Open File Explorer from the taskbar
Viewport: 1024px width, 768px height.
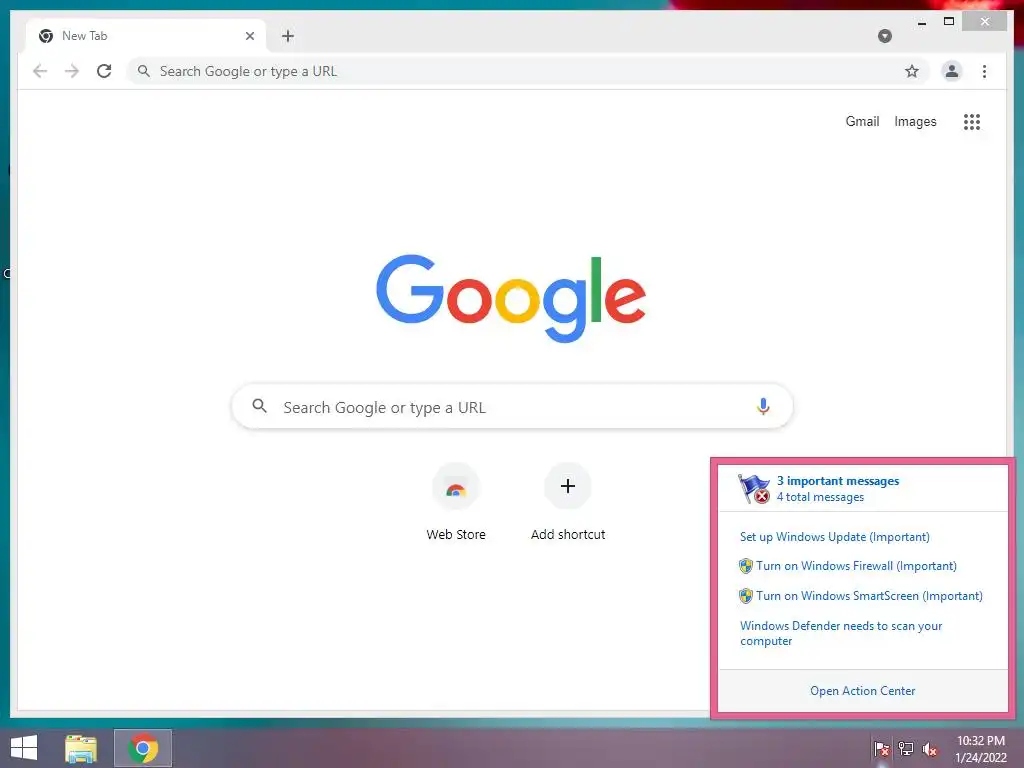click(x=81, y=748)
